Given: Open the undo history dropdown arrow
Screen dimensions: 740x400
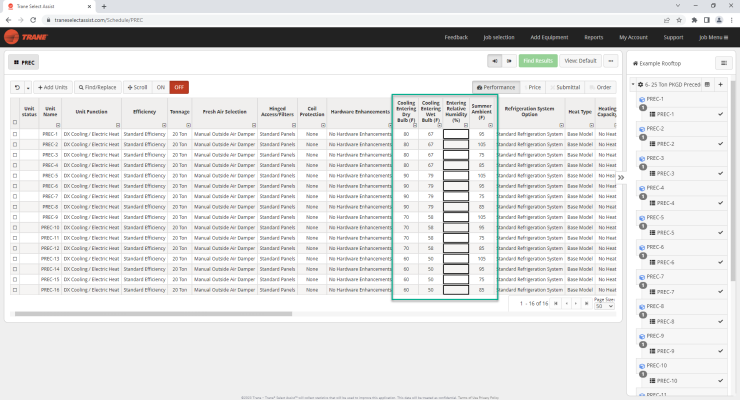Looking at the screenshot, I should (28, 88).
